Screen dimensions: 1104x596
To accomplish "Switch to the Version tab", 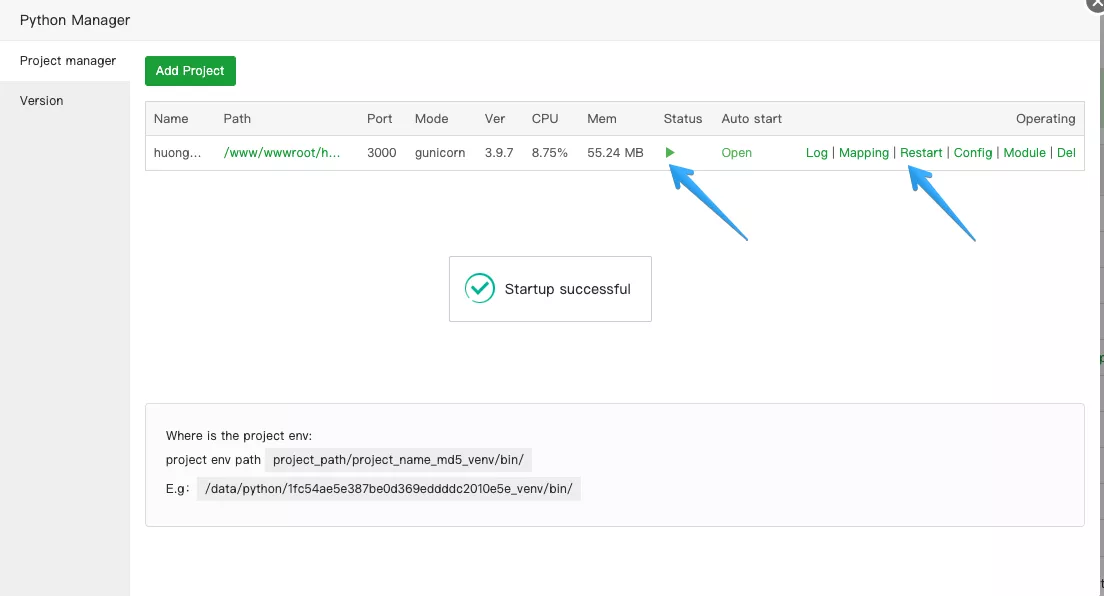I will [x=42, y=101].
